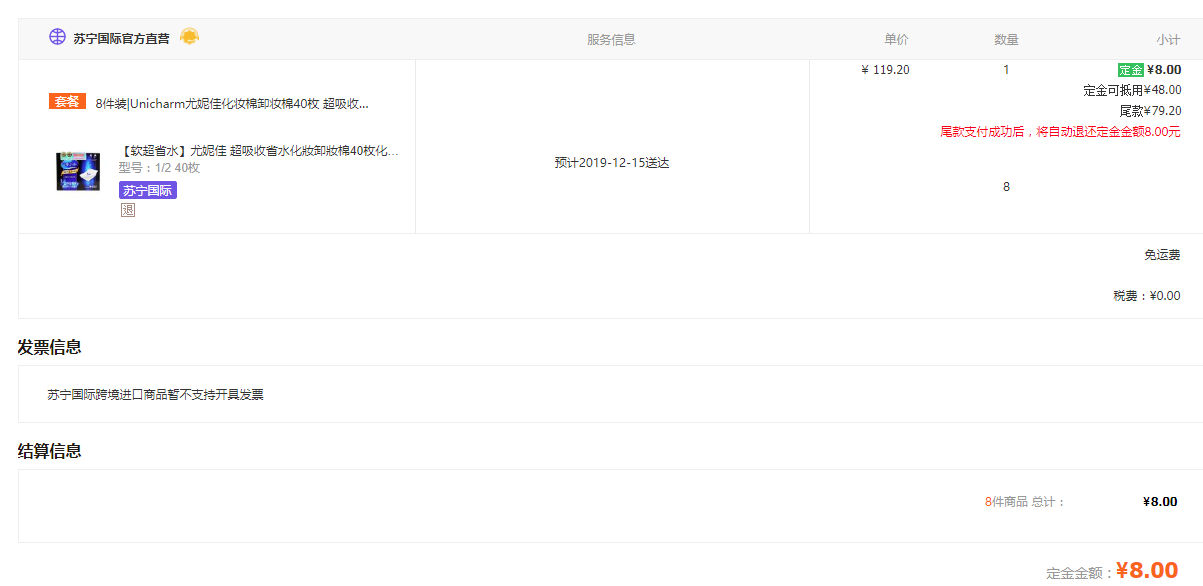Image resolution: width=1203 pixels, height=586 pixels.
Task: Select the 税费：¥0.00 tax text
Action: tap(1147, 296)
